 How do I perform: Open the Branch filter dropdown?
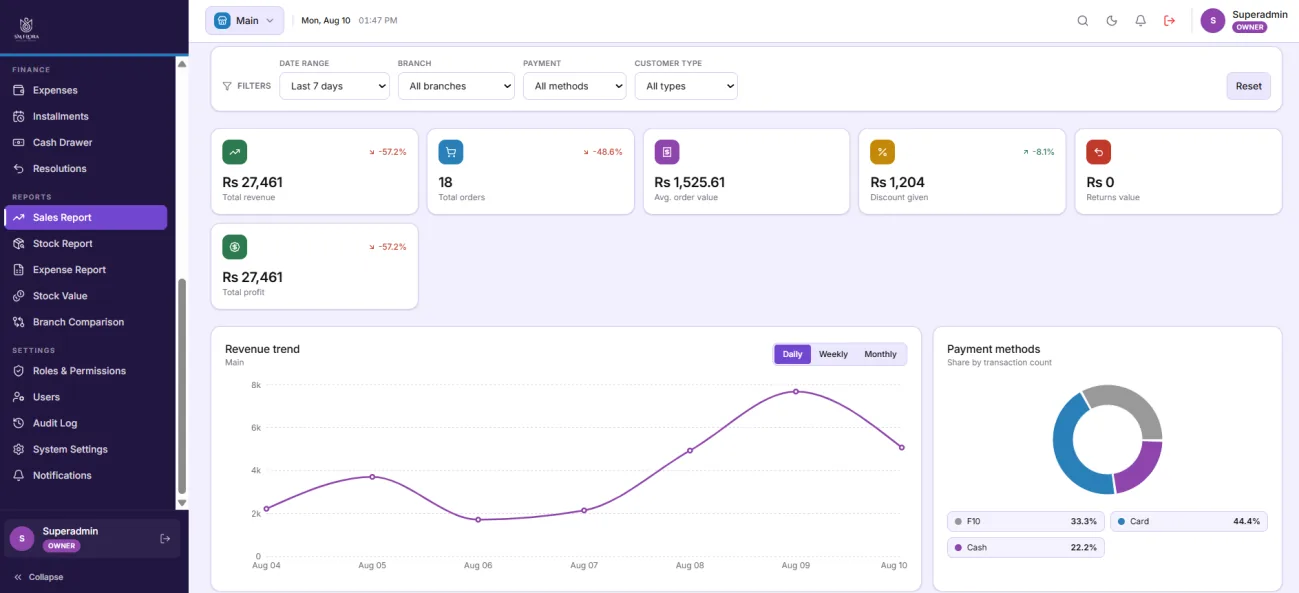pos(456,86)
